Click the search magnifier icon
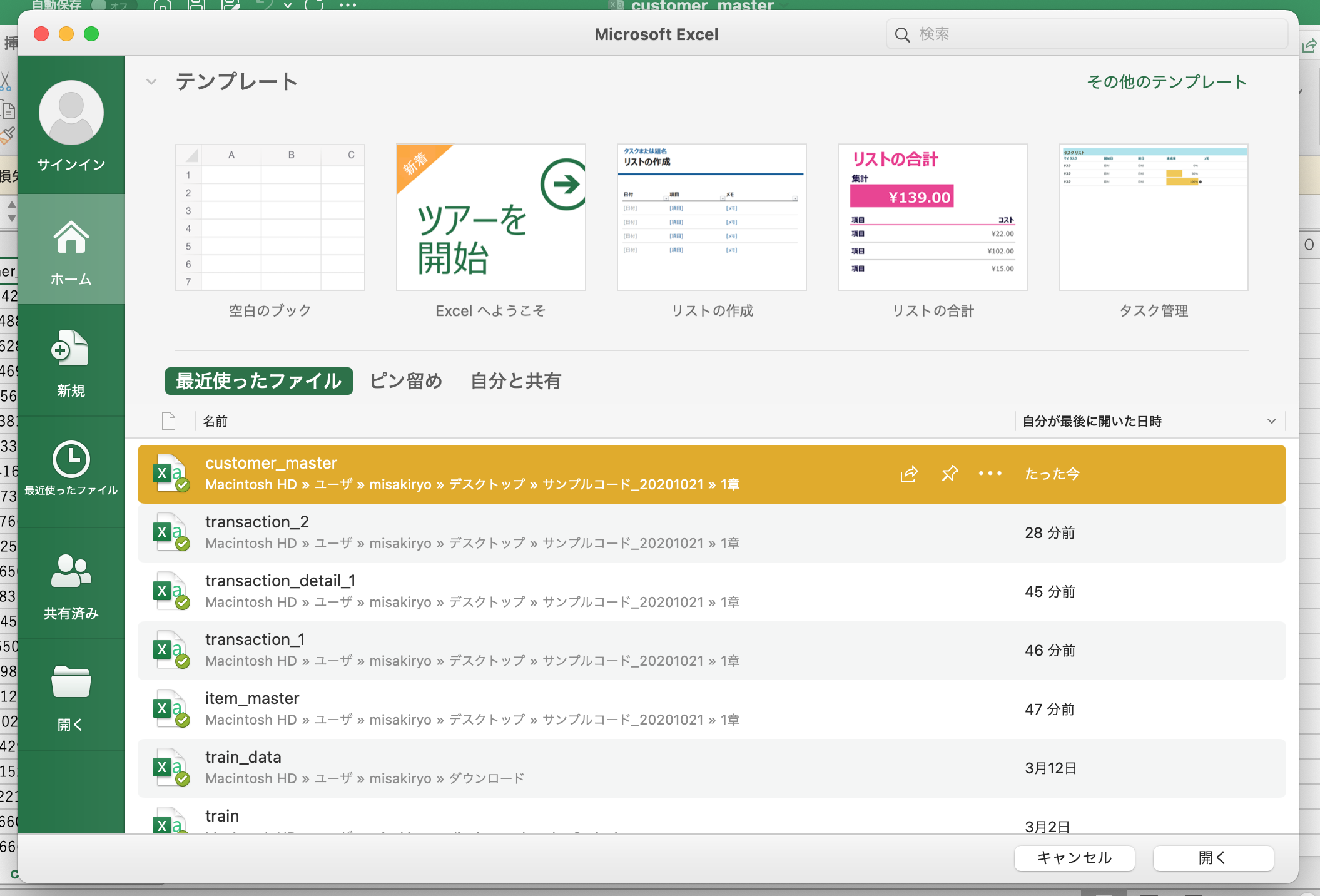Viewport: 1320px width, 896px height. pyautogui.click(x=901, y=34)
